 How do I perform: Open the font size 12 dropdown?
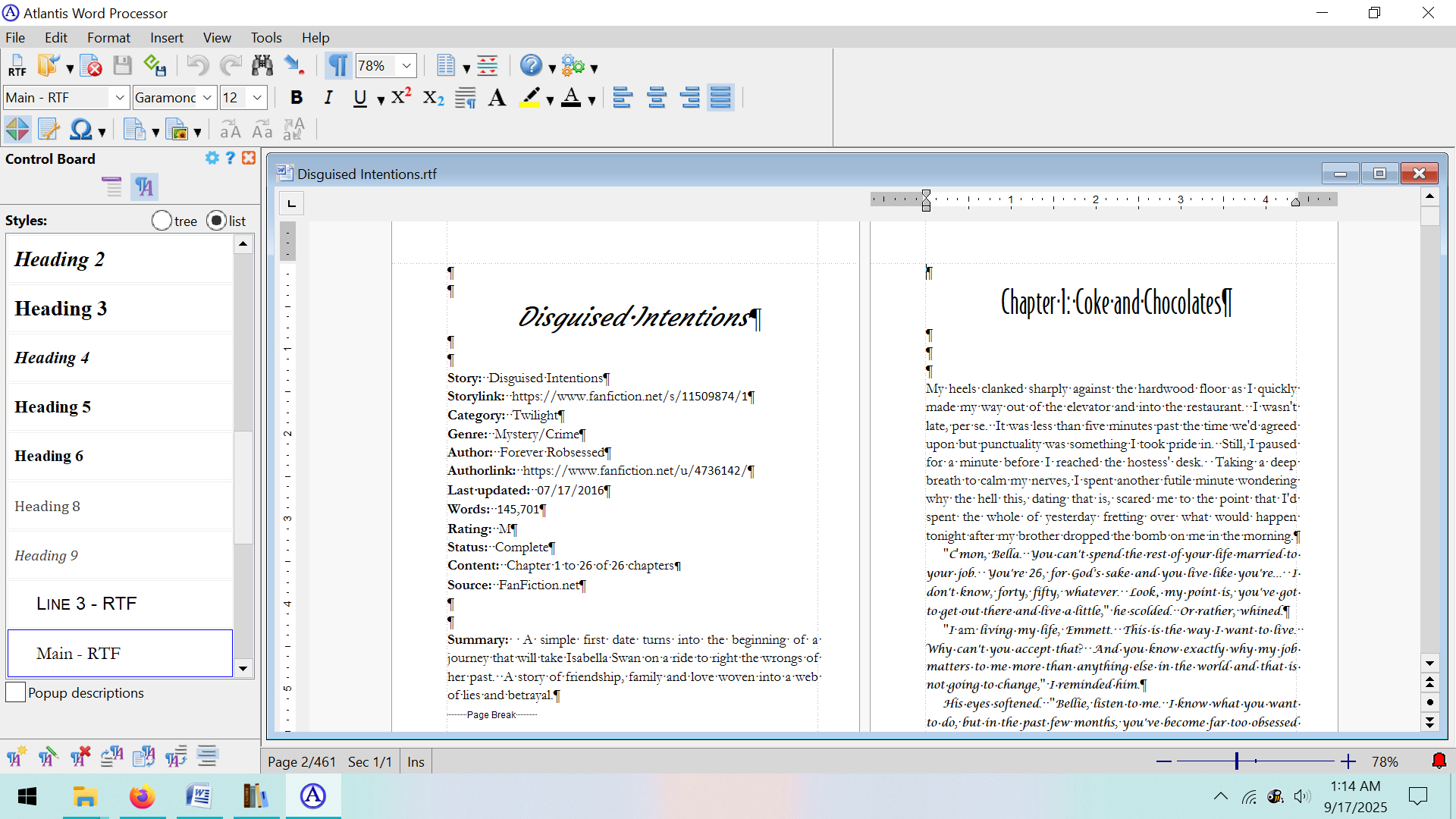(x=257, y=98)
